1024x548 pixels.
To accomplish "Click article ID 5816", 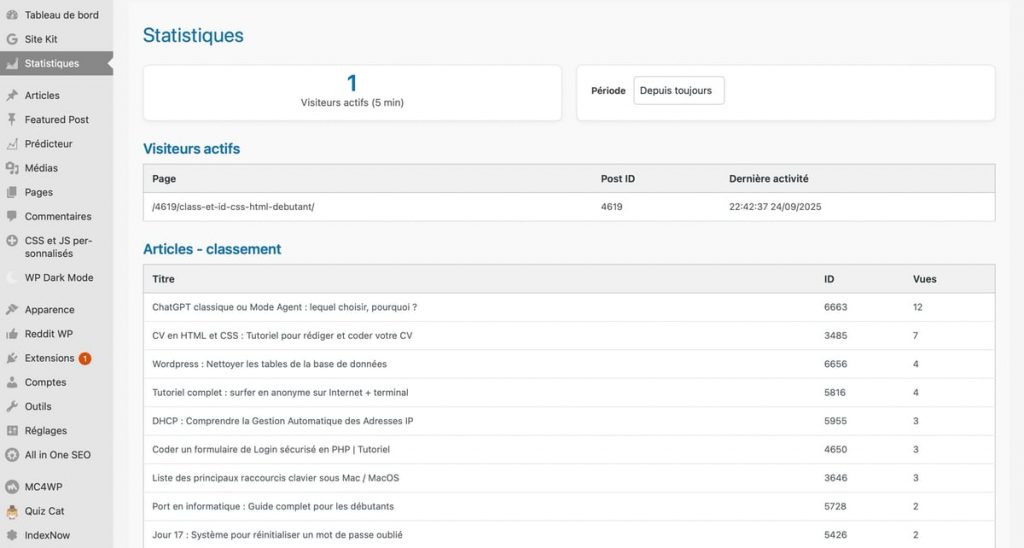I will pyautogui.click(x=835, y=393).
